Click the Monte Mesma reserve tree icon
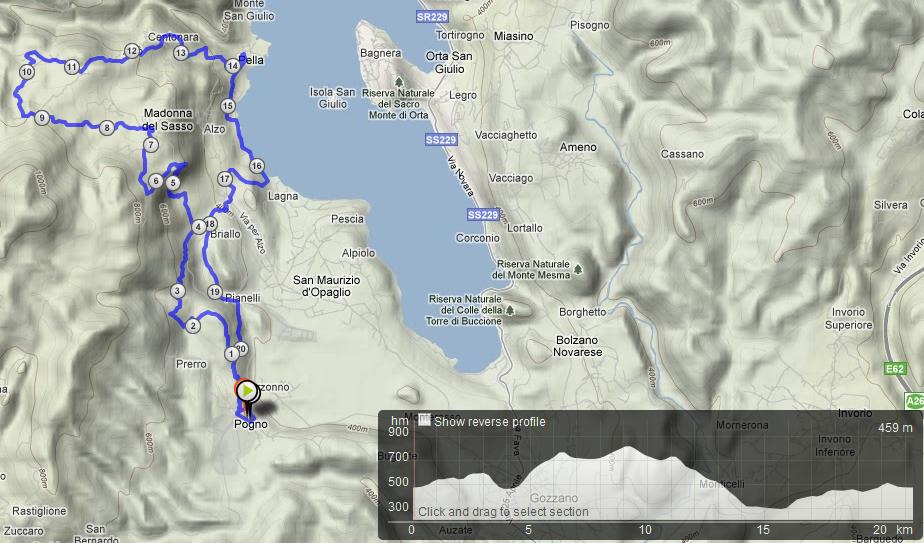 tap(578, 269)
